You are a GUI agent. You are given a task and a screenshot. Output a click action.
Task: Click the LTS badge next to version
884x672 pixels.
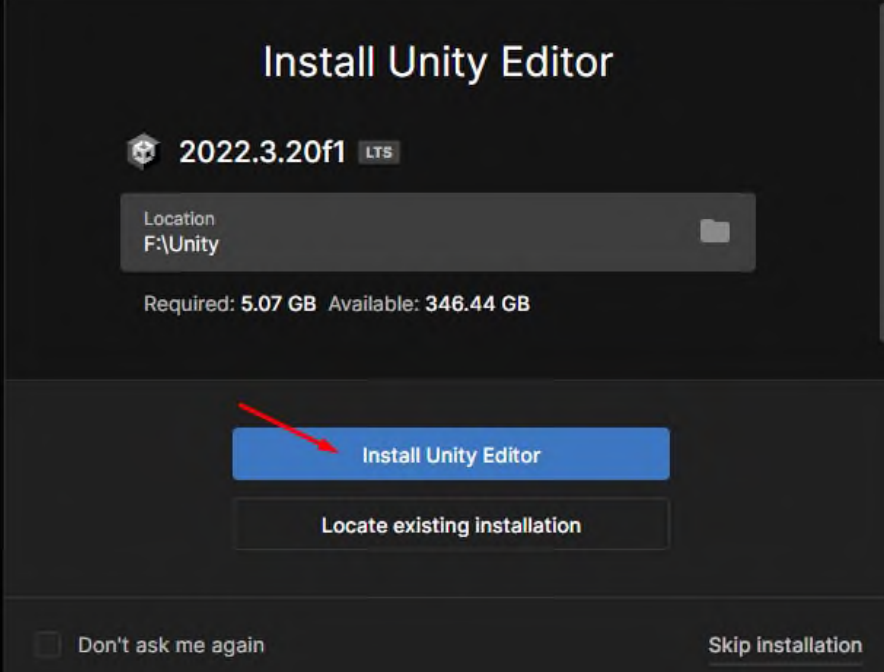tap(379, 152)
